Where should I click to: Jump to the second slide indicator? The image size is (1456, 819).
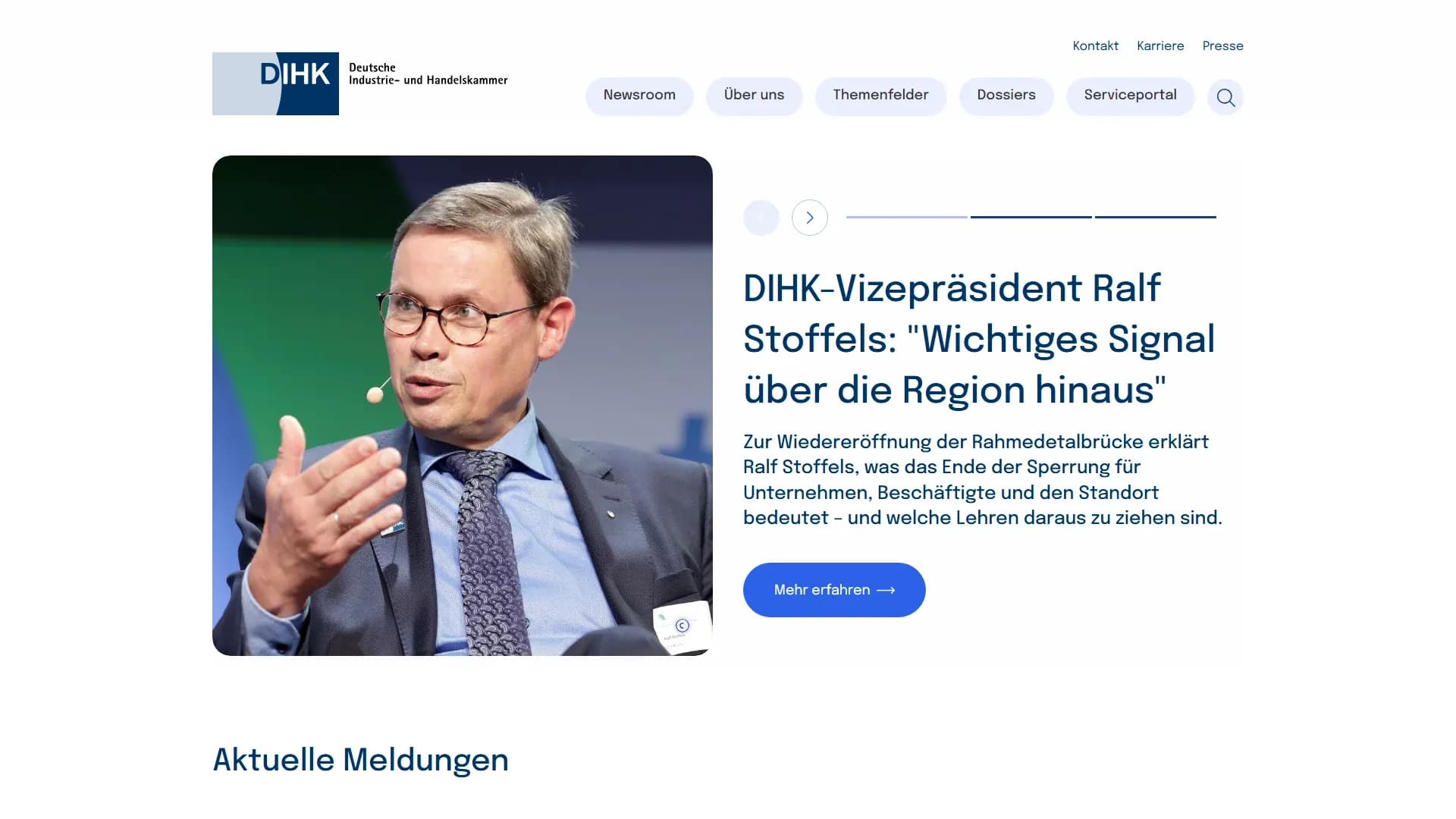click(1031, 217)
